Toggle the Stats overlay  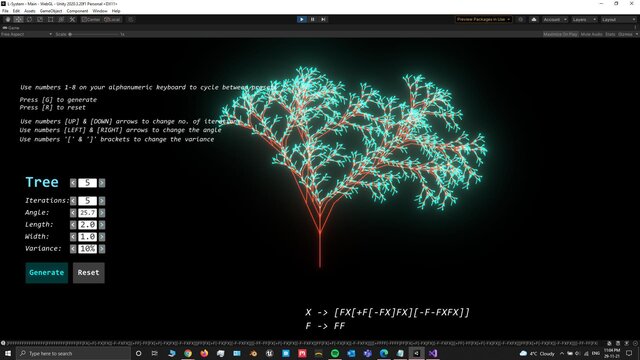(610, 34)
